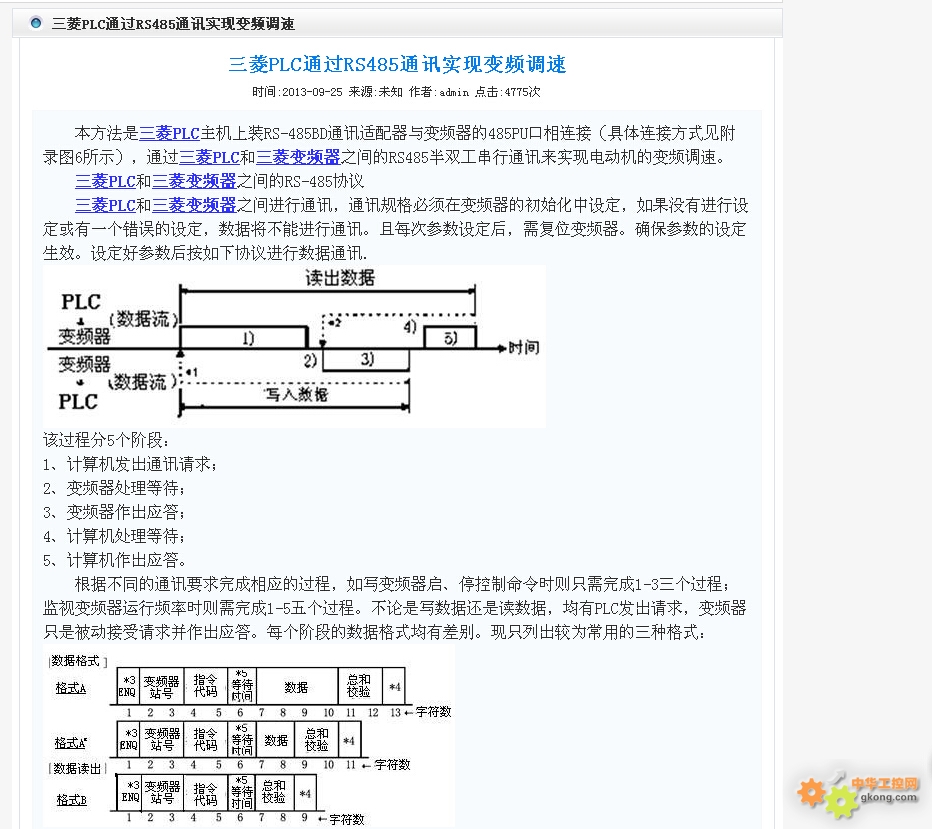932x829 pixels.
Task: Open the large blue article title heading
Action: pos(397,64)
